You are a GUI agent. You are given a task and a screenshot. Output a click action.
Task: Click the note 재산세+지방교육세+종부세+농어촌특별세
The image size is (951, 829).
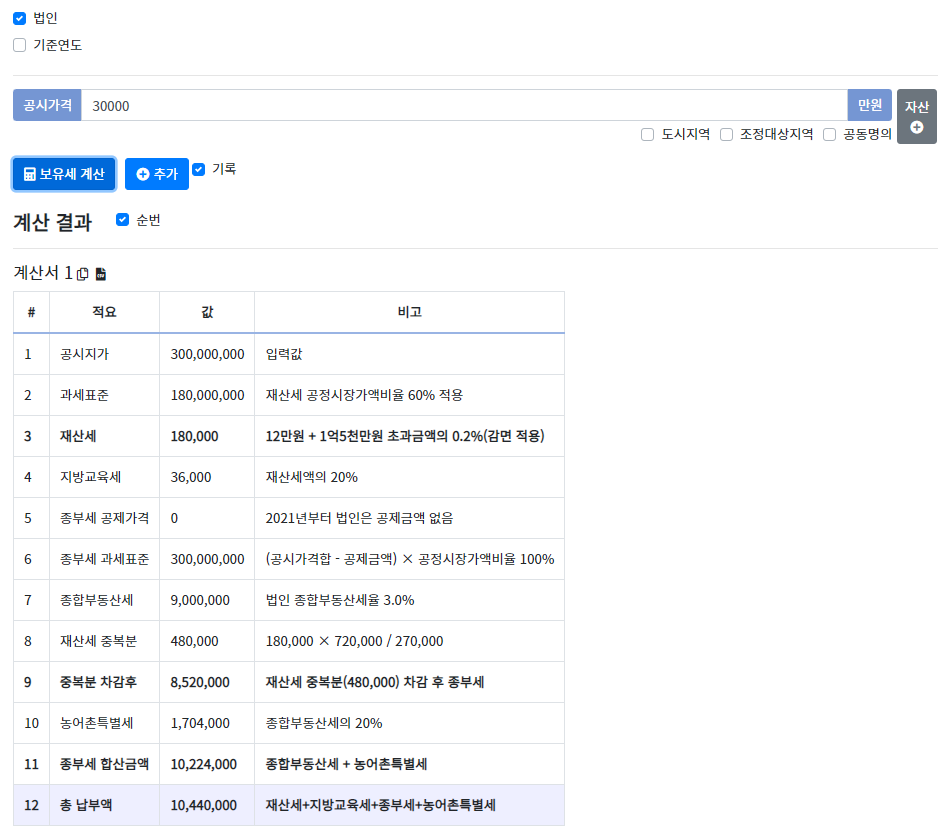click(x=381, y=805)
